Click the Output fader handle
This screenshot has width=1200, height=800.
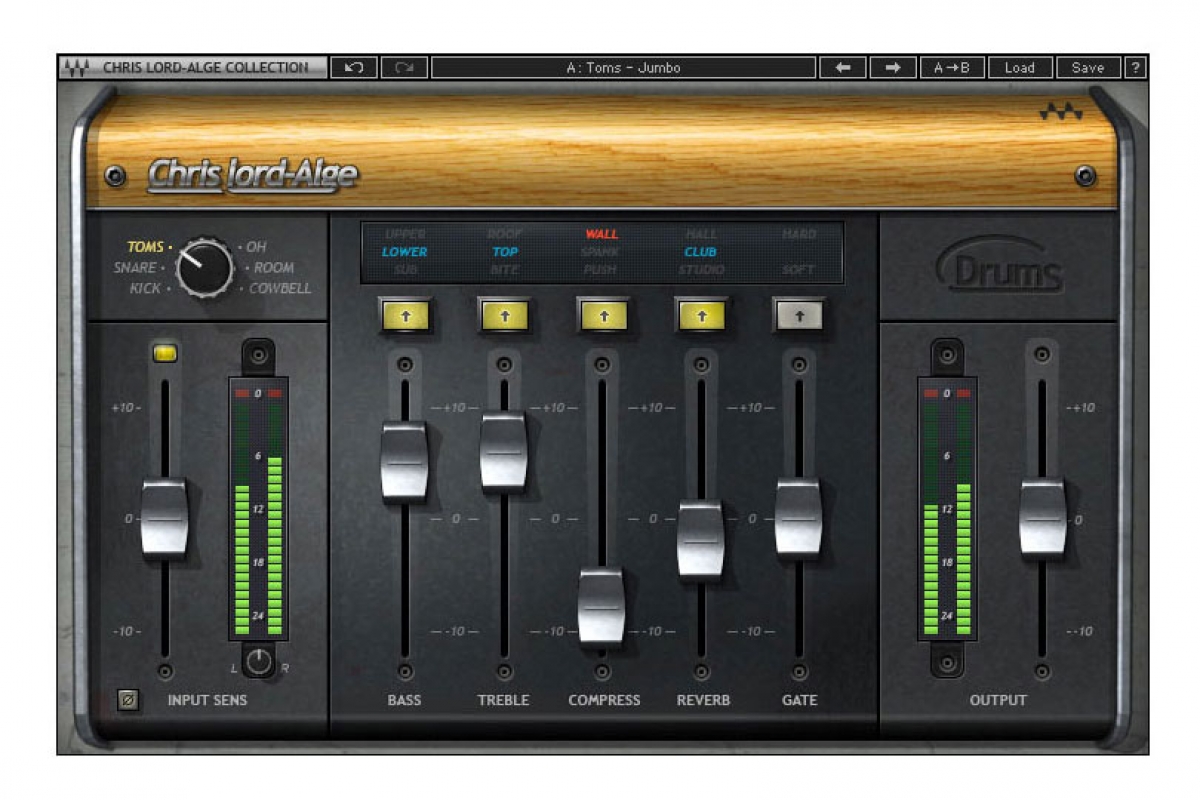point(1043,518)
